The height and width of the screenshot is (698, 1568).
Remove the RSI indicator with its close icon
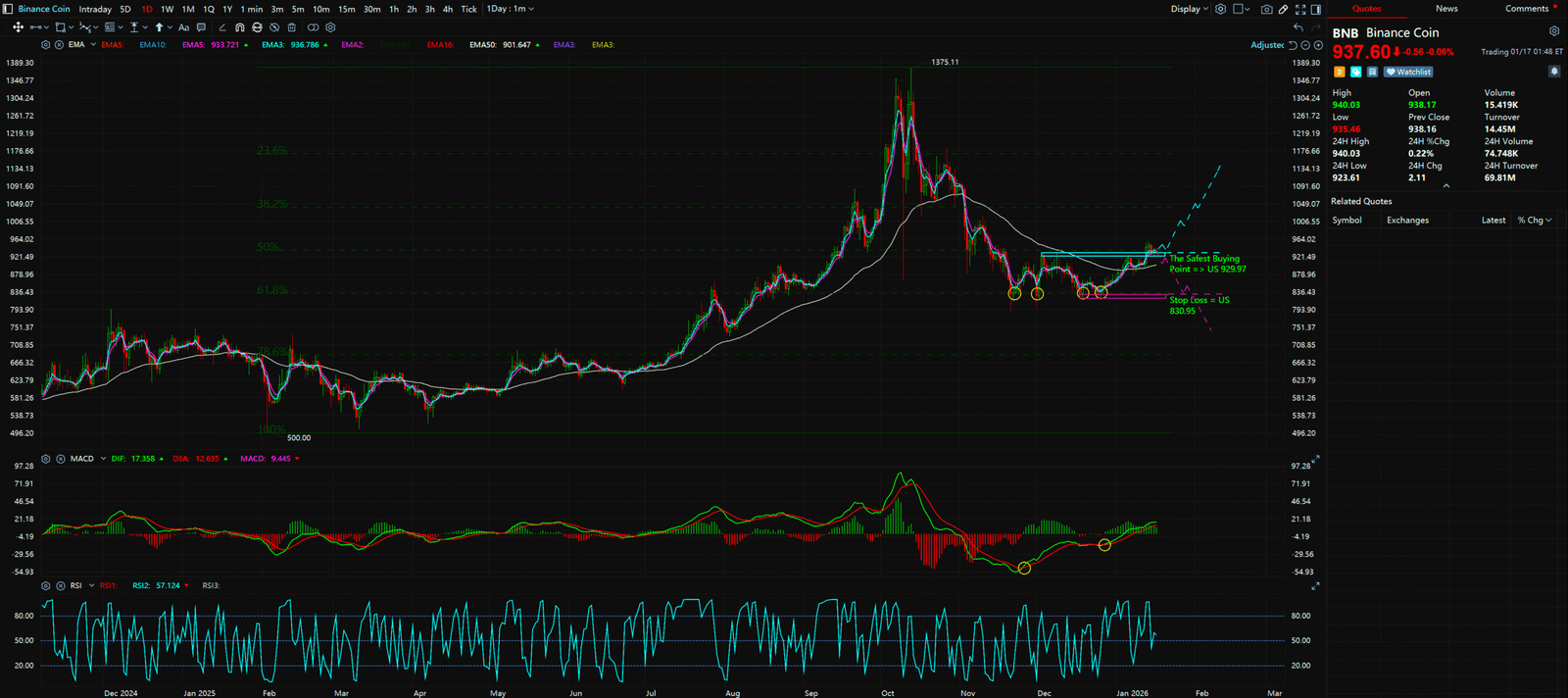pyautogui.click(x=60, y=585)
